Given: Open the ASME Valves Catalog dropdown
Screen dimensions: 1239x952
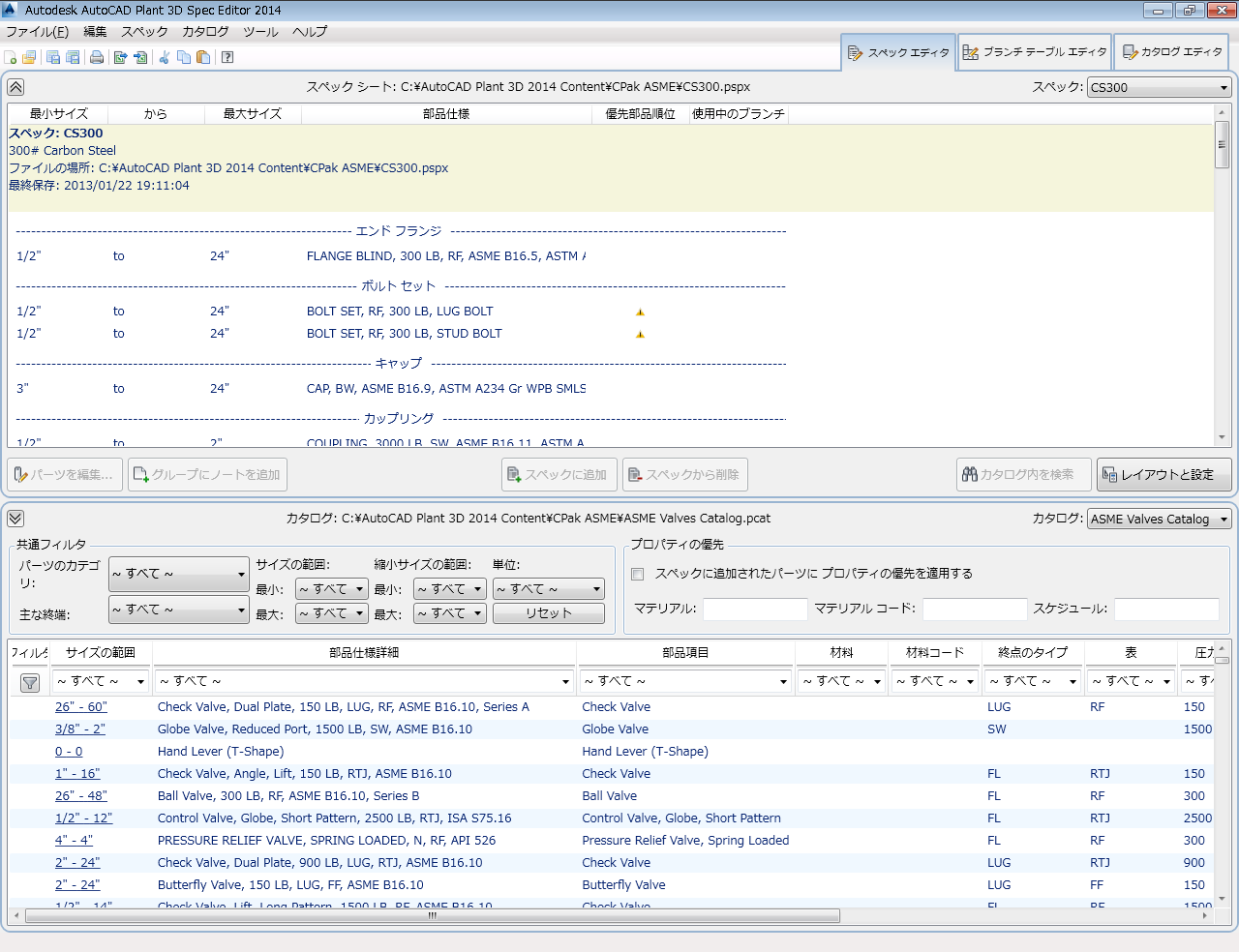Looking at the screenshot, I should coord(1159,519).
